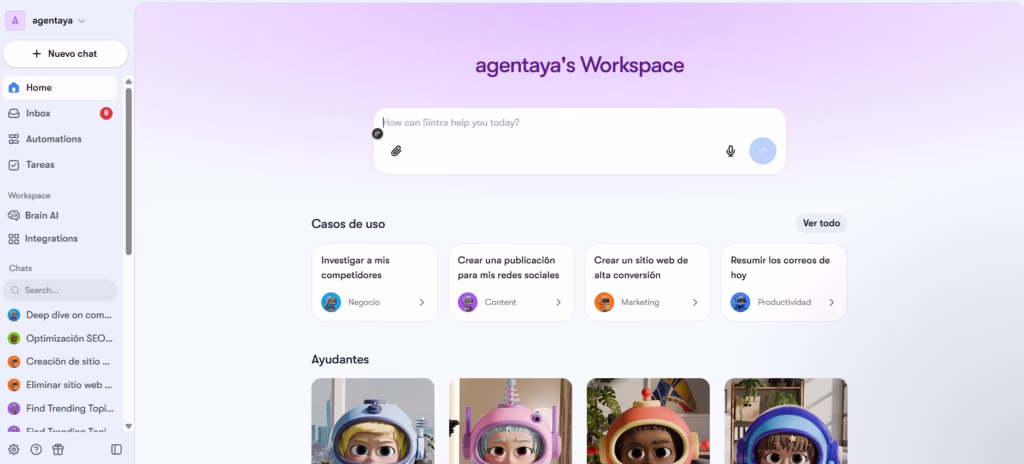Expand the agentaya workspace dropdown chevron
The width and height of the screenshot is (1024, 464).
coord(82,21)
